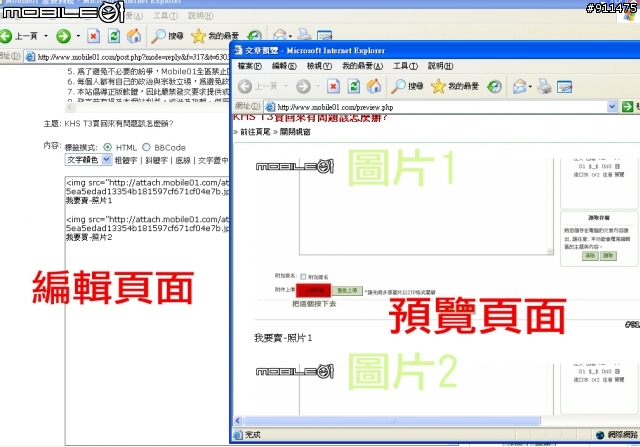The height and width of the screenshot is (447, 640).
Task: Click Favorites star in rear window toolbar
Action: click(198, 36)
